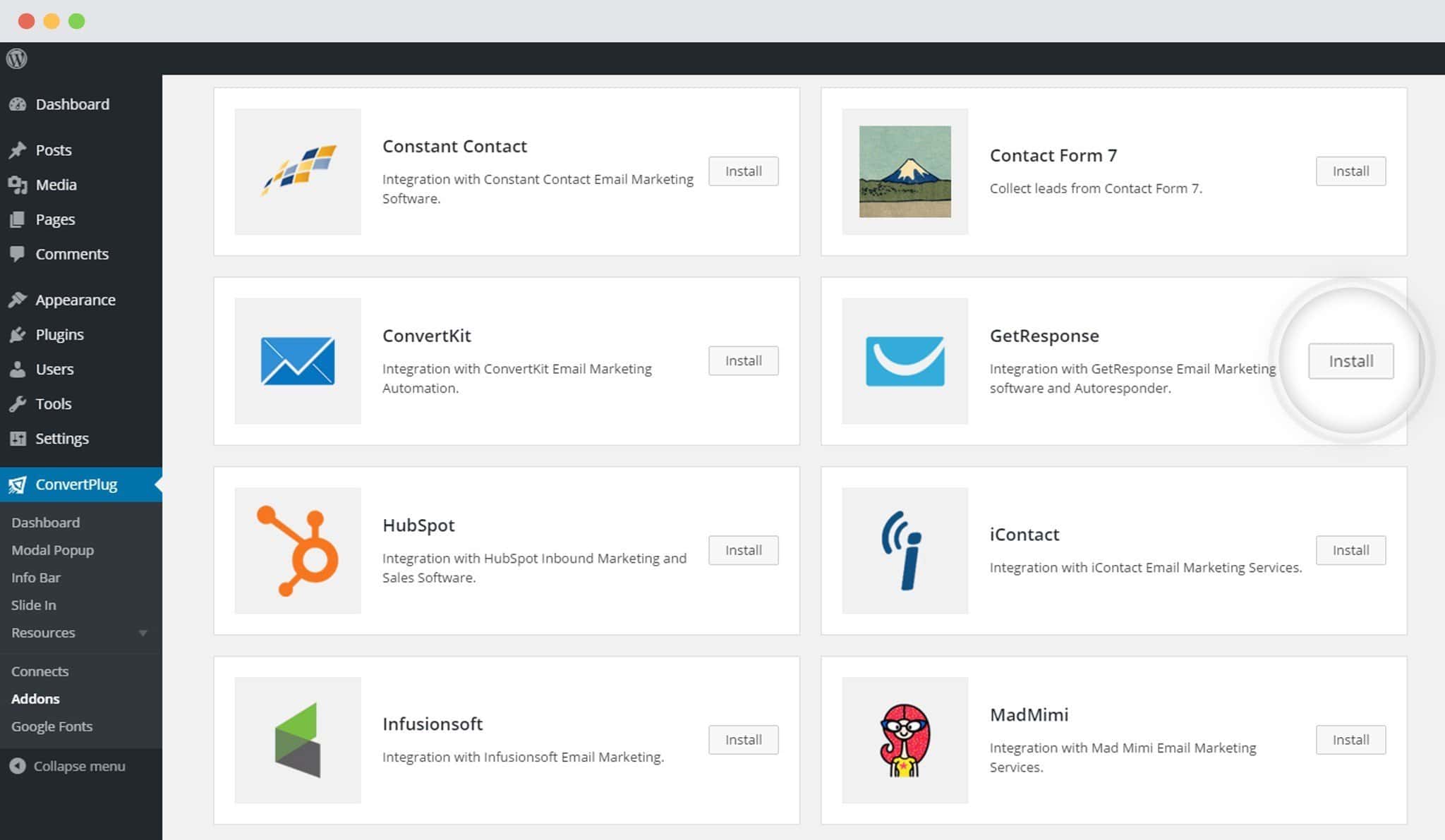Click the Constant Contact integration icon
The width and height of the screenshot is (1445, 840).
pos(296,171)
